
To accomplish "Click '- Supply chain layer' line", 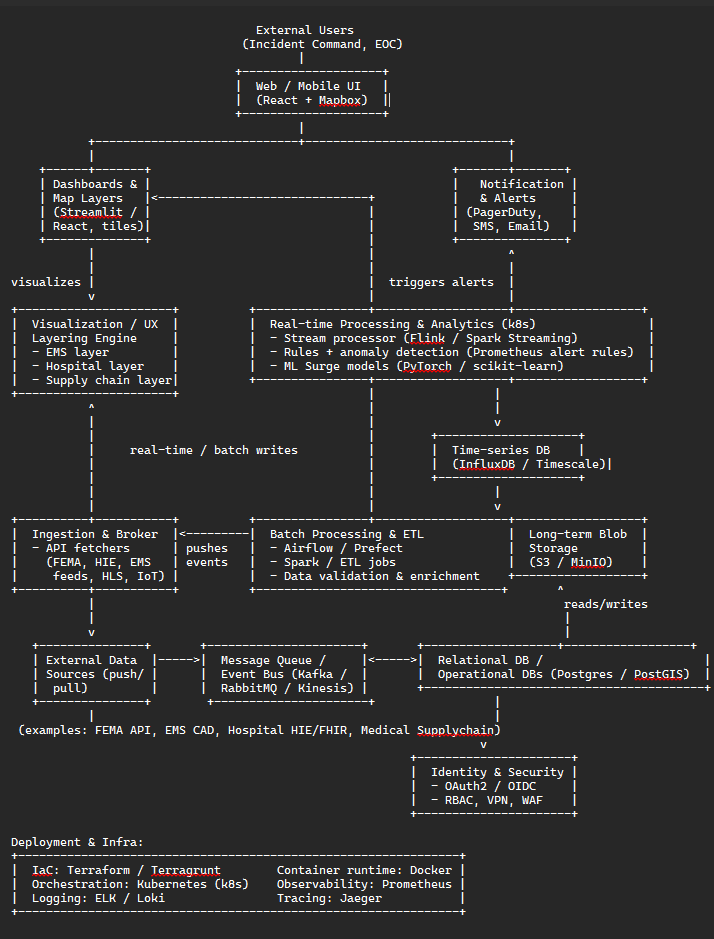I will [x=102, y=380].
